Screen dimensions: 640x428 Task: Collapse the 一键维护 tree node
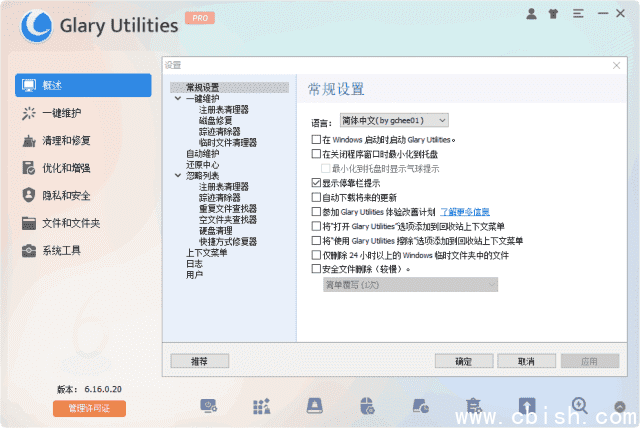177,99
